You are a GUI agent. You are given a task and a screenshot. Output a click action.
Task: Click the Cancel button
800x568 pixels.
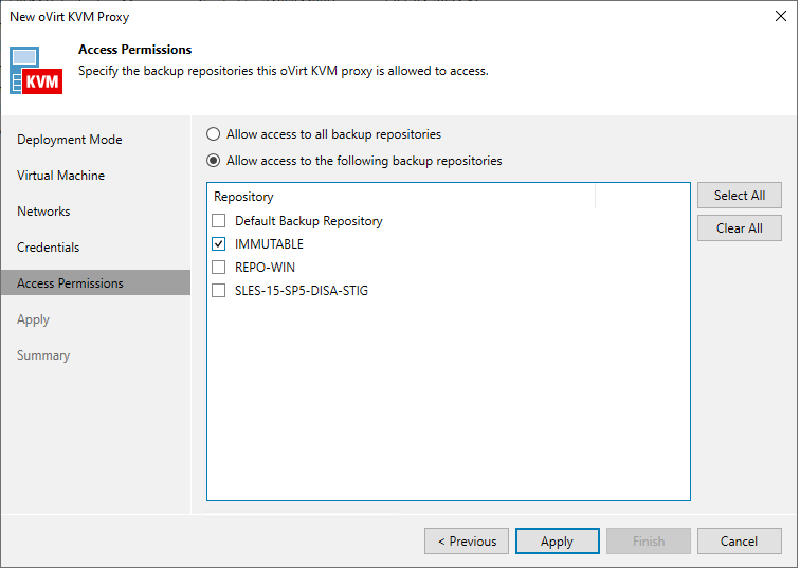tap(739, 541)
